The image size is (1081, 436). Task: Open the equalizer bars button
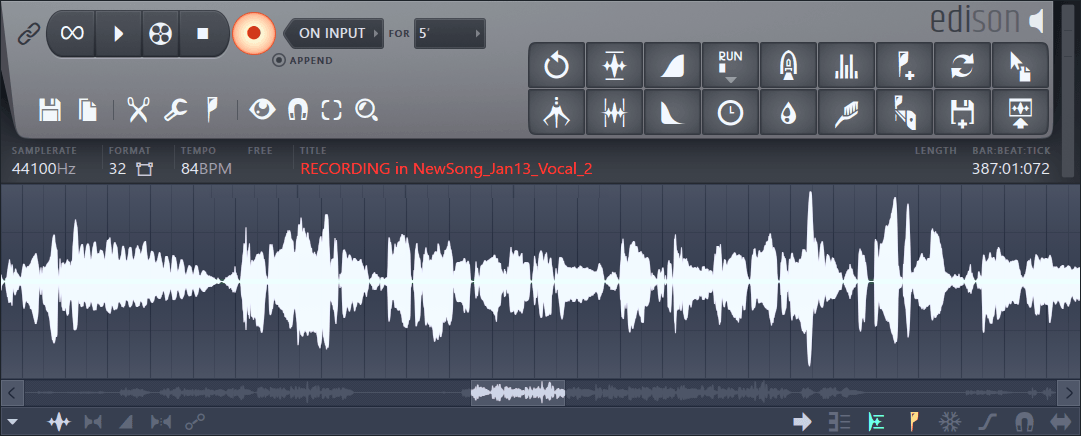pos(847,66)
